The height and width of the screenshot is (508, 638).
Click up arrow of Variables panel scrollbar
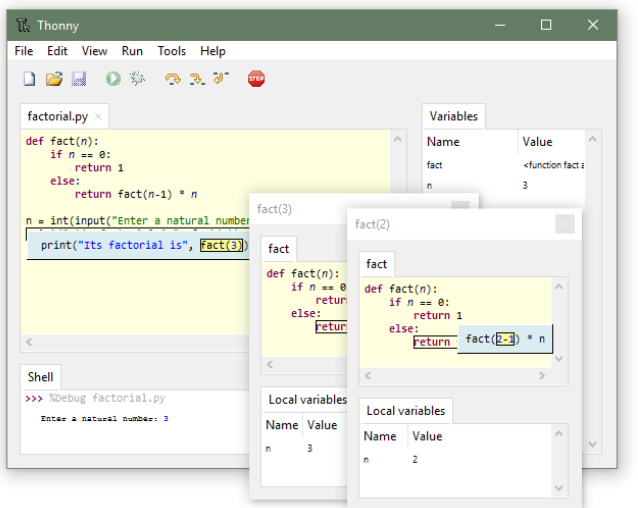[593, 139]
